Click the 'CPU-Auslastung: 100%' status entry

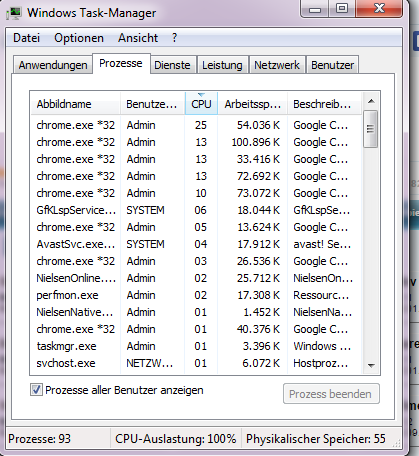[176, 439]
